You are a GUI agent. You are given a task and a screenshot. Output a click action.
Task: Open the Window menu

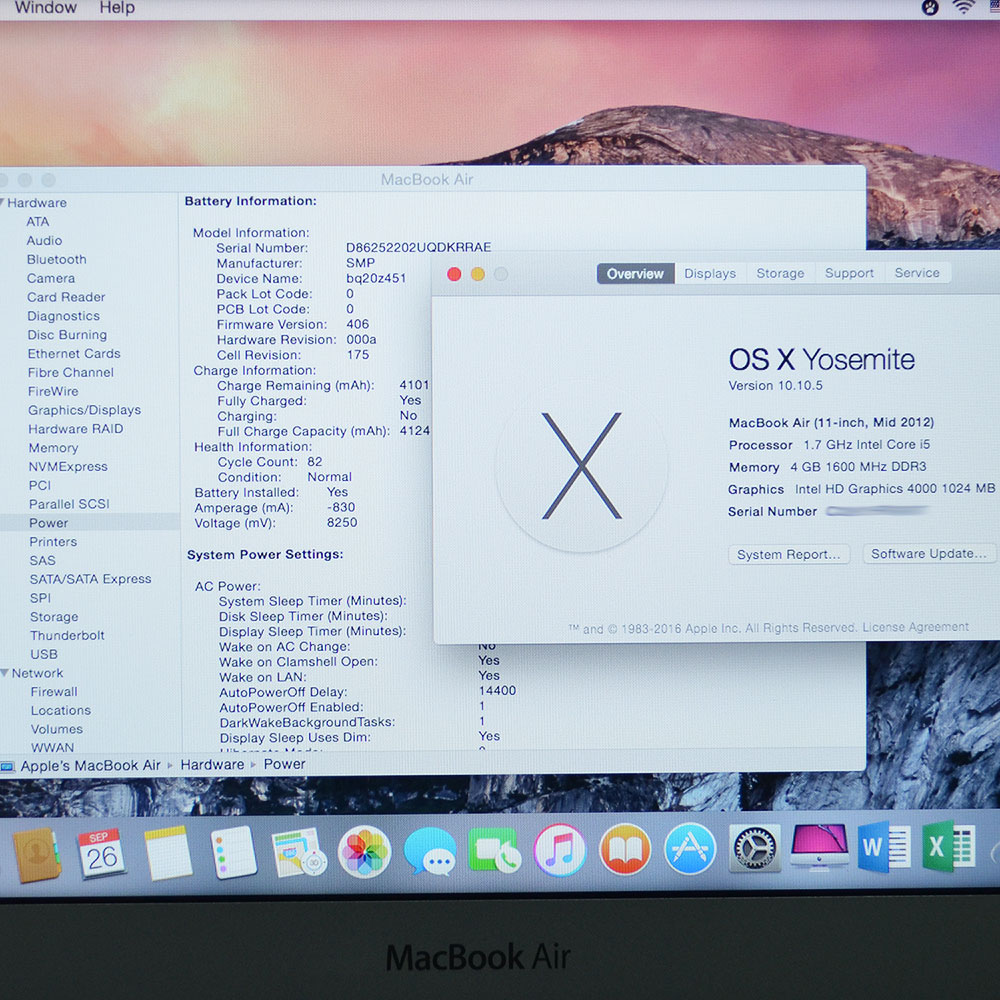coord(45,8)
